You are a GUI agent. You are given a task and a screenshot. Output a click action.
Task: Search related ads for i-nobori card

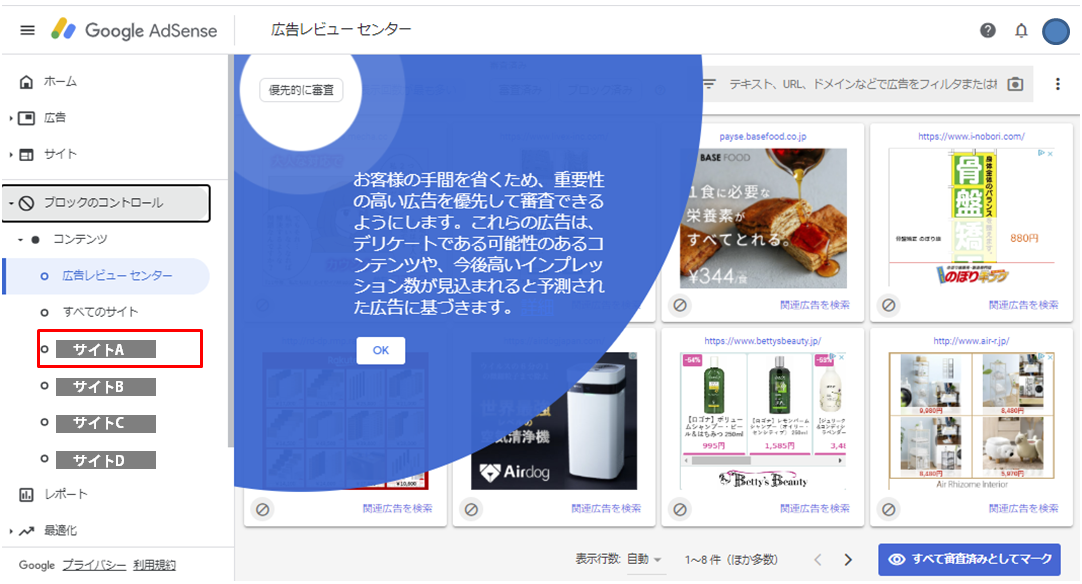click(x=1023, y=305)
